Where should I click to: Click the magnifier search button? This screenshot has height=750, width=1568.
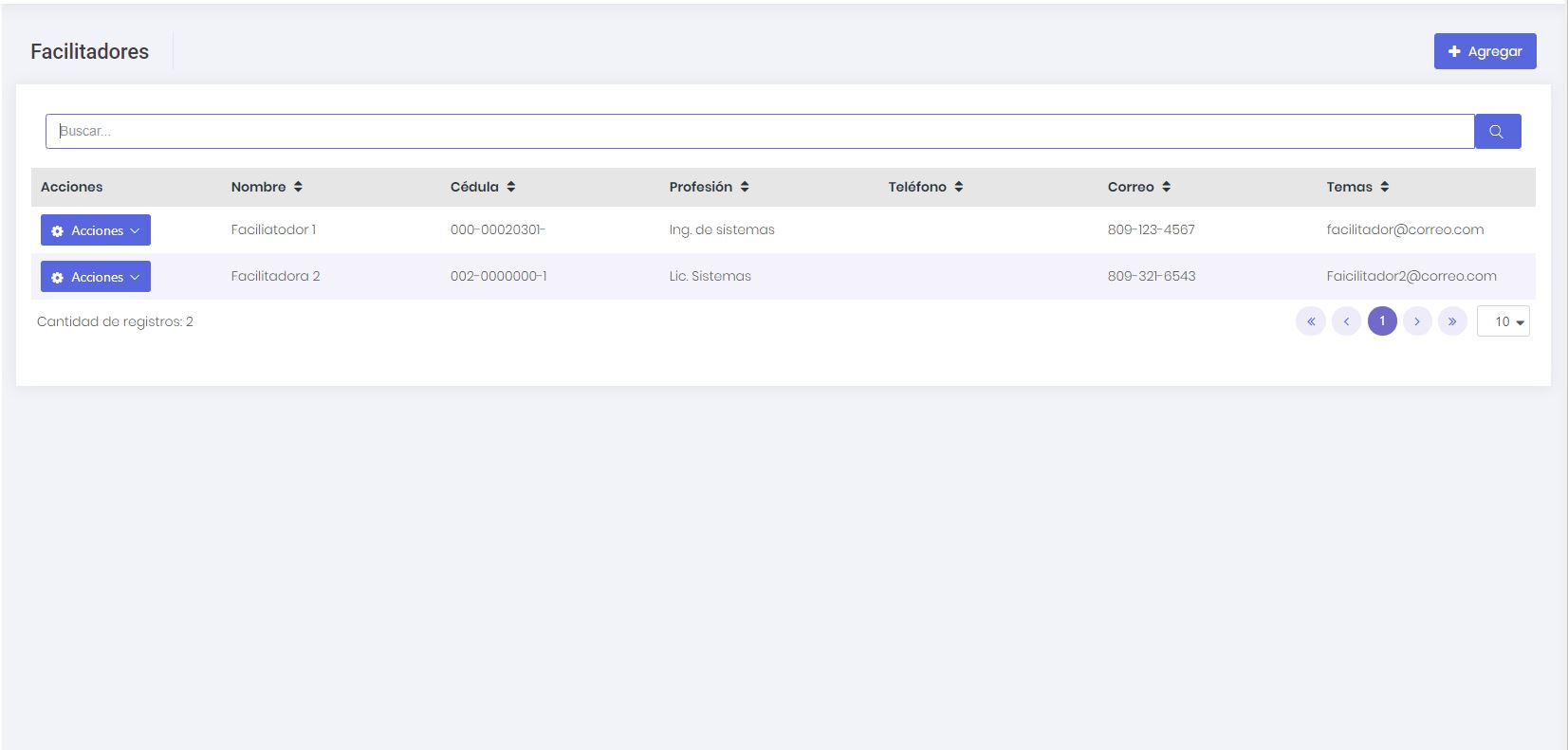click(x=1497, y=131)
